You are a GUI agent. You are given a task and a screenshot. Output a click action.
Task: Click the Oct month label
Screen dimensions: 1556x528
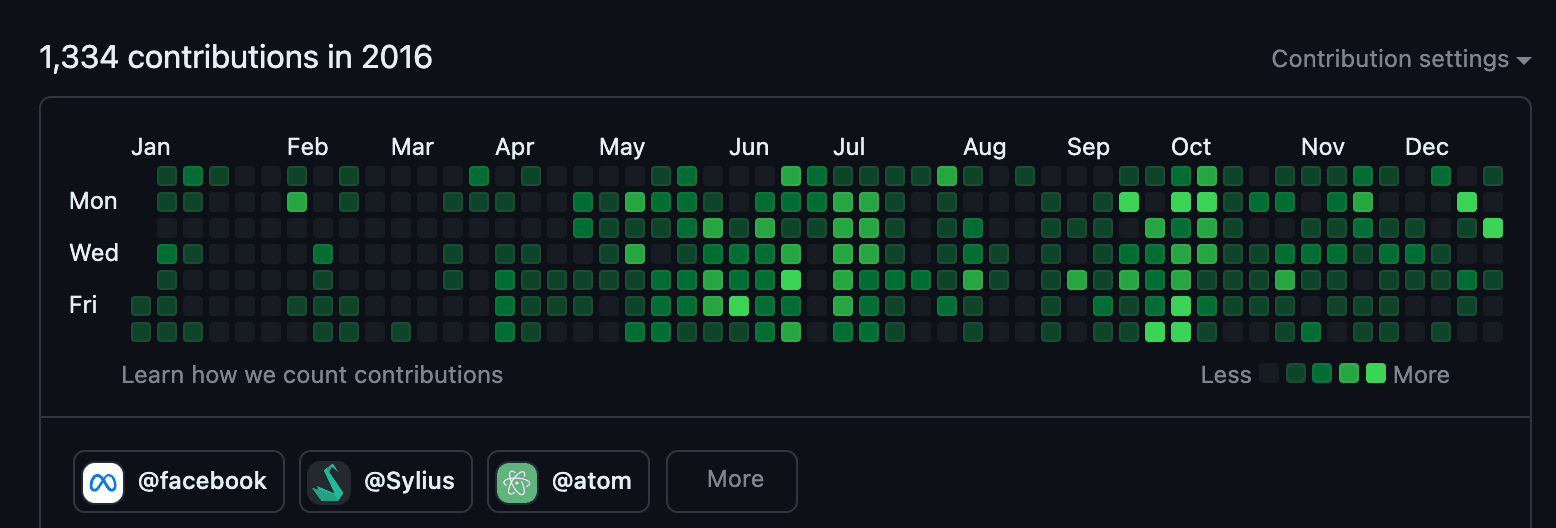click(1191, 147)
